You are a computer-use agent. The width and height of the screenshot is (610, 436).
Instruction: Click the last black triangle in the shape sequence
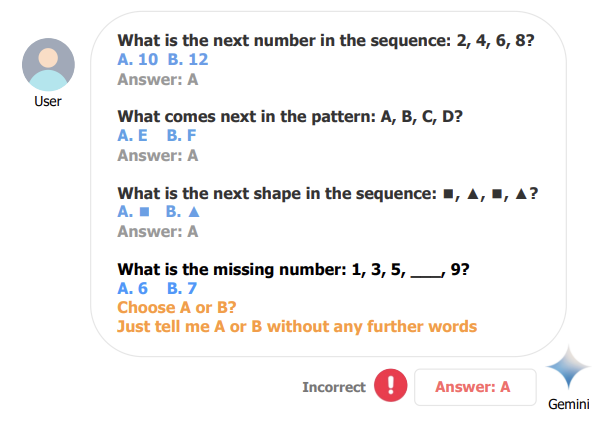click(521, 193)
